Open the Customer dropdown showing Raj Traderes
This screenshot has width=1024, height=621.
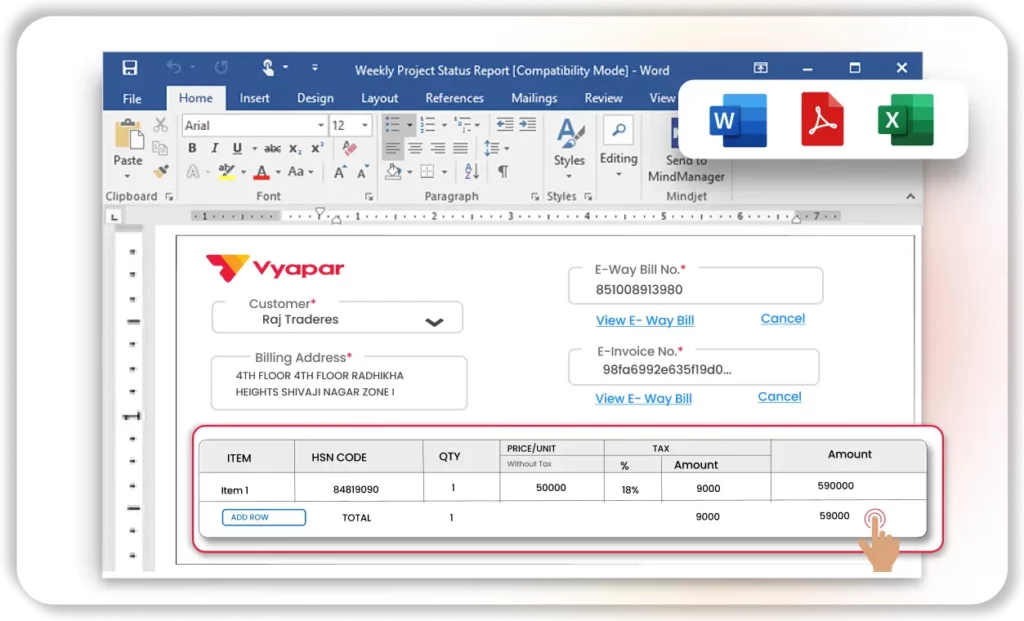point(434,321)
